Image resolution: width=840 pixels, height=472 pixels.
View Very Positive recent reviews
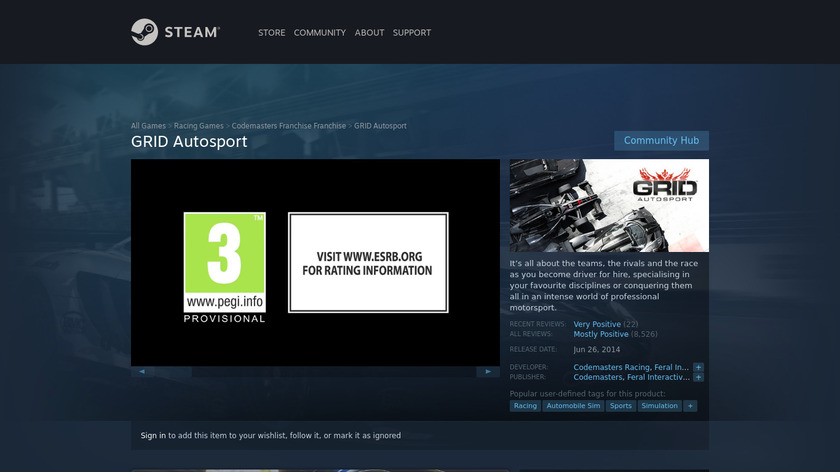pos(597,324)
